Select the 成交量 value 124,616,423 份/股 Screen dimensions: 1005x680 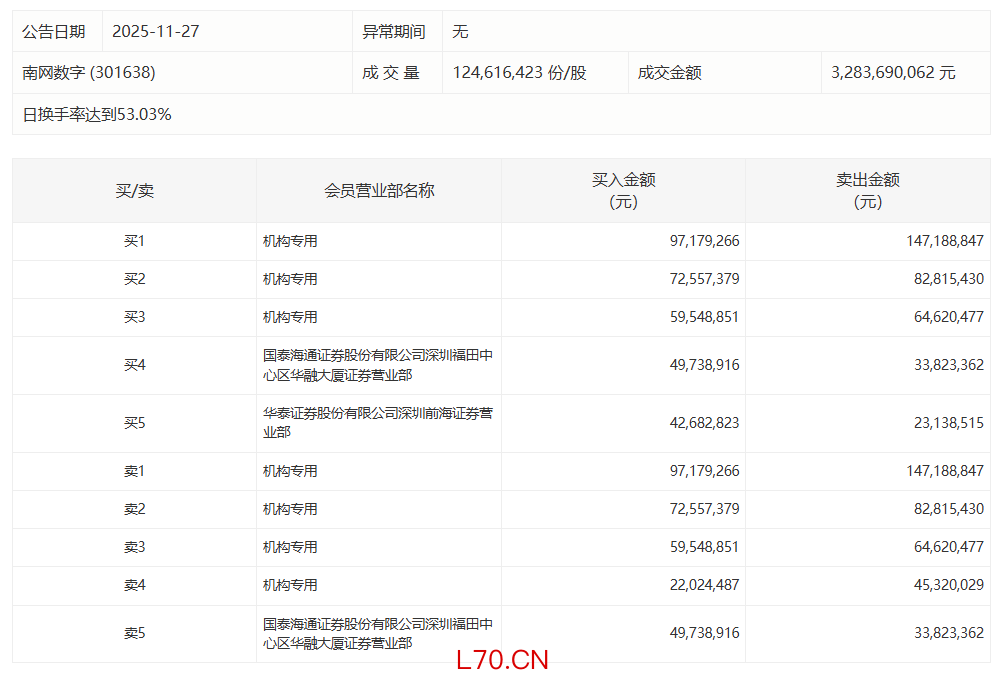click(519, 73)
